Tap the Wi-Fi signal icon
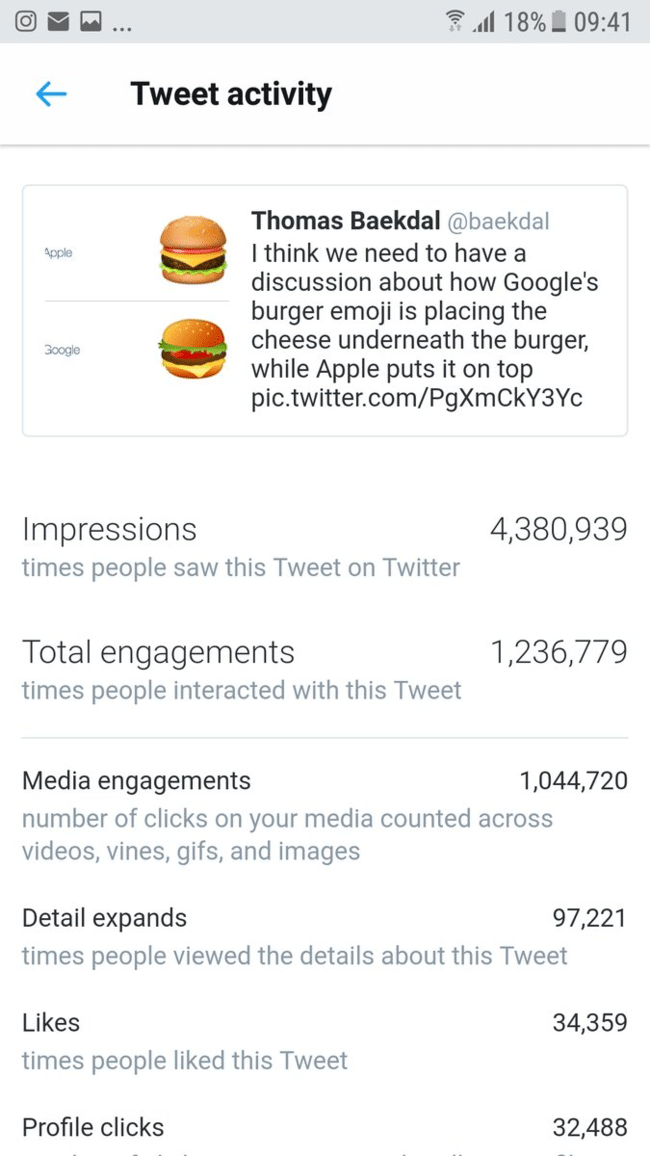Image resolution: width=650 pixels, height=1156 pixels. (457, 21)
